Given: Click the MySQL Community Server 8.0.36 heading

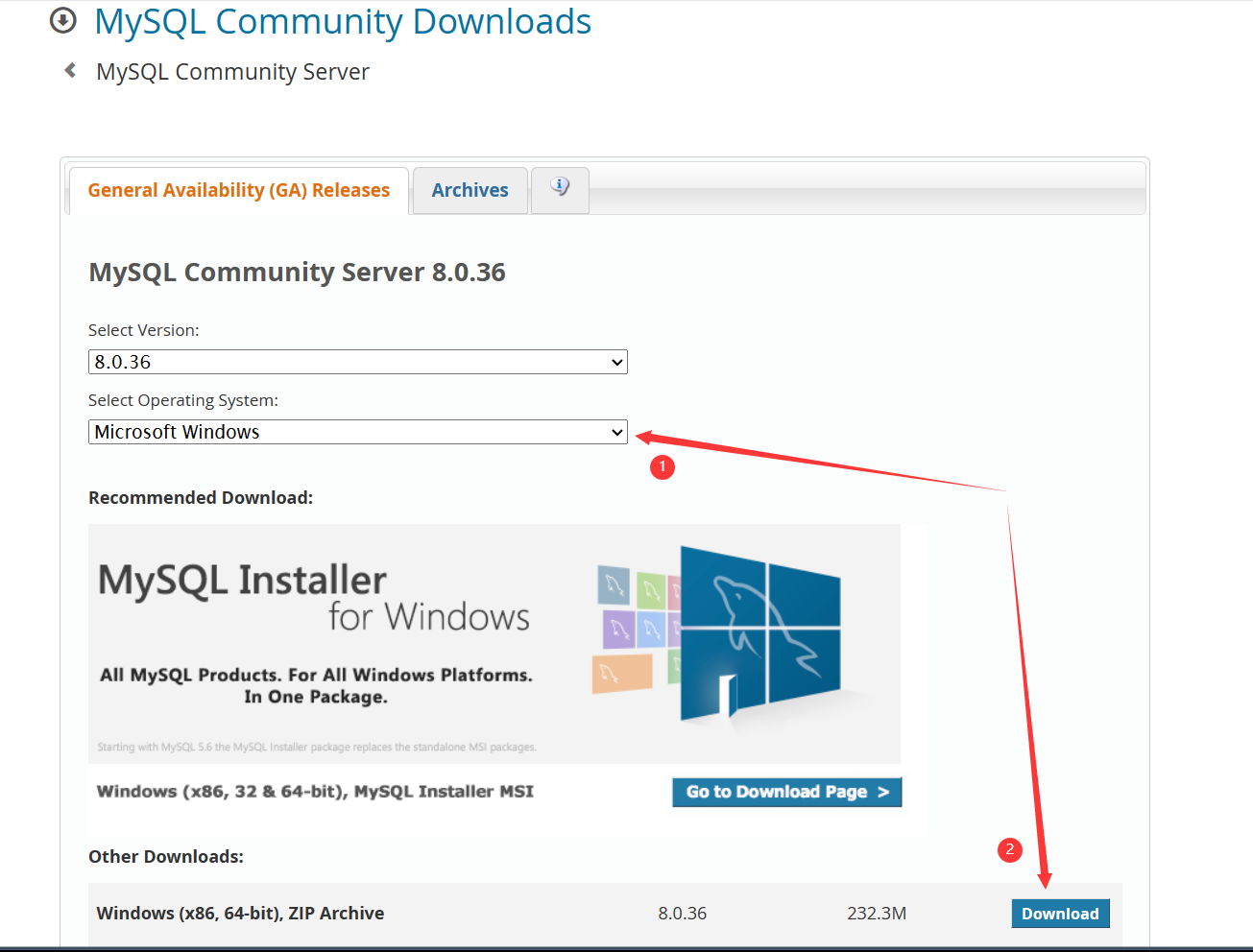Looking at the screenshot, I should [297, 273].
